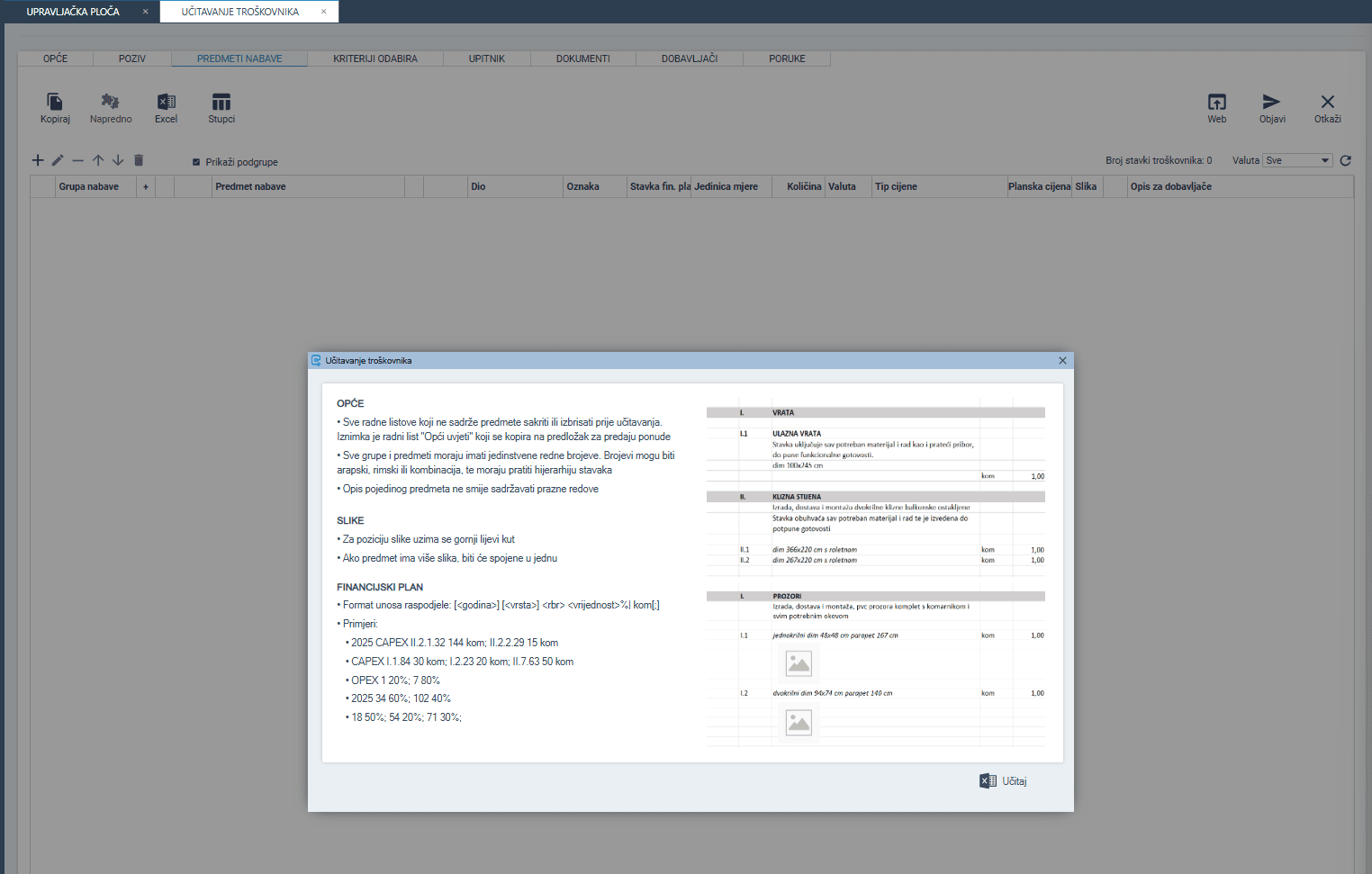Viewport: 1372px width, 874px height.
Task: Close the Učitavanje troškovnika dialog
Action: pyautogui.click(x=1062, y=361)
